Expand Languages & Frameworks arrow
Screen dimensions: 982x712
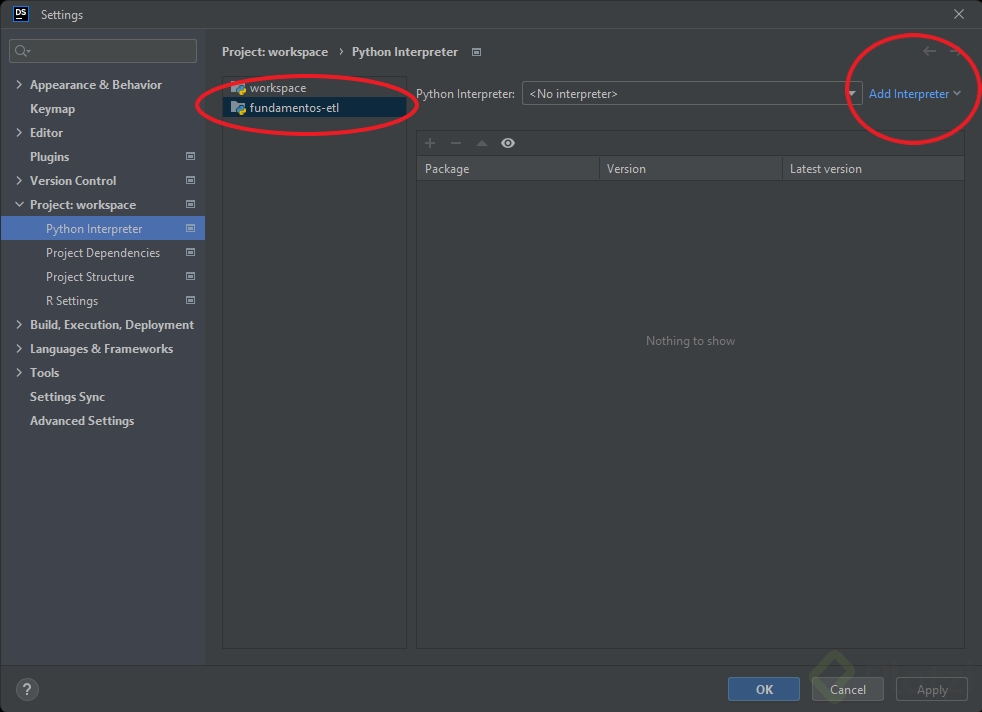point(19,348)
